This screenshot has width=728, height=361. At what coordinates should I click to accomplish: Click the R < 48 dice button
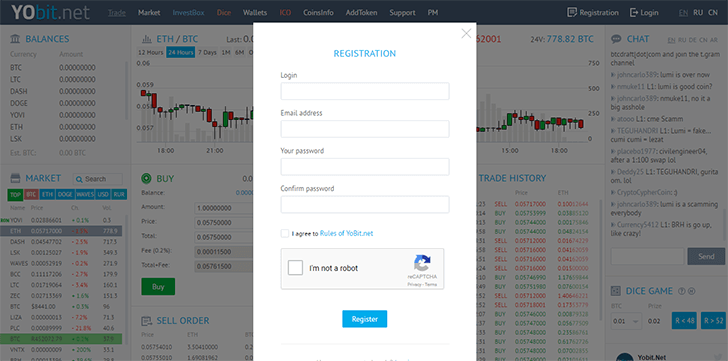point(684,320)
